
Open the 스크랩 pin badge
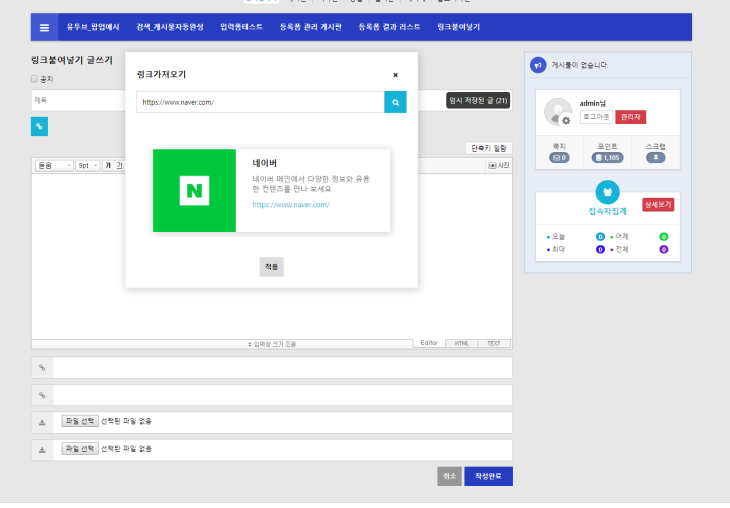655,157
